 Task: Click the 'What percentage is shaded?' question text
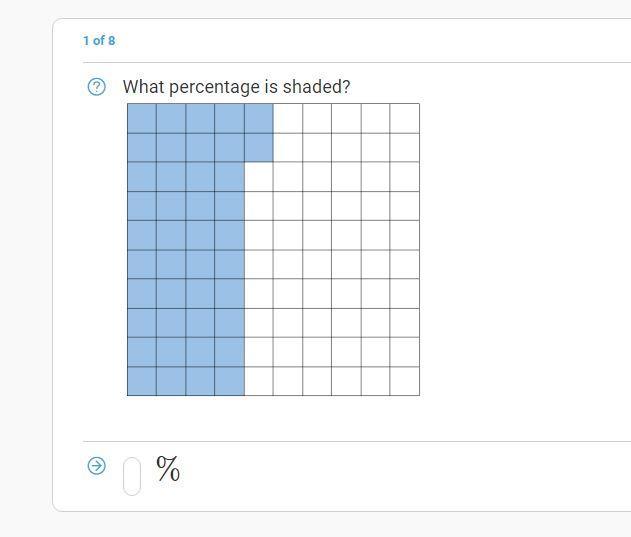click(x=237, y=87)
